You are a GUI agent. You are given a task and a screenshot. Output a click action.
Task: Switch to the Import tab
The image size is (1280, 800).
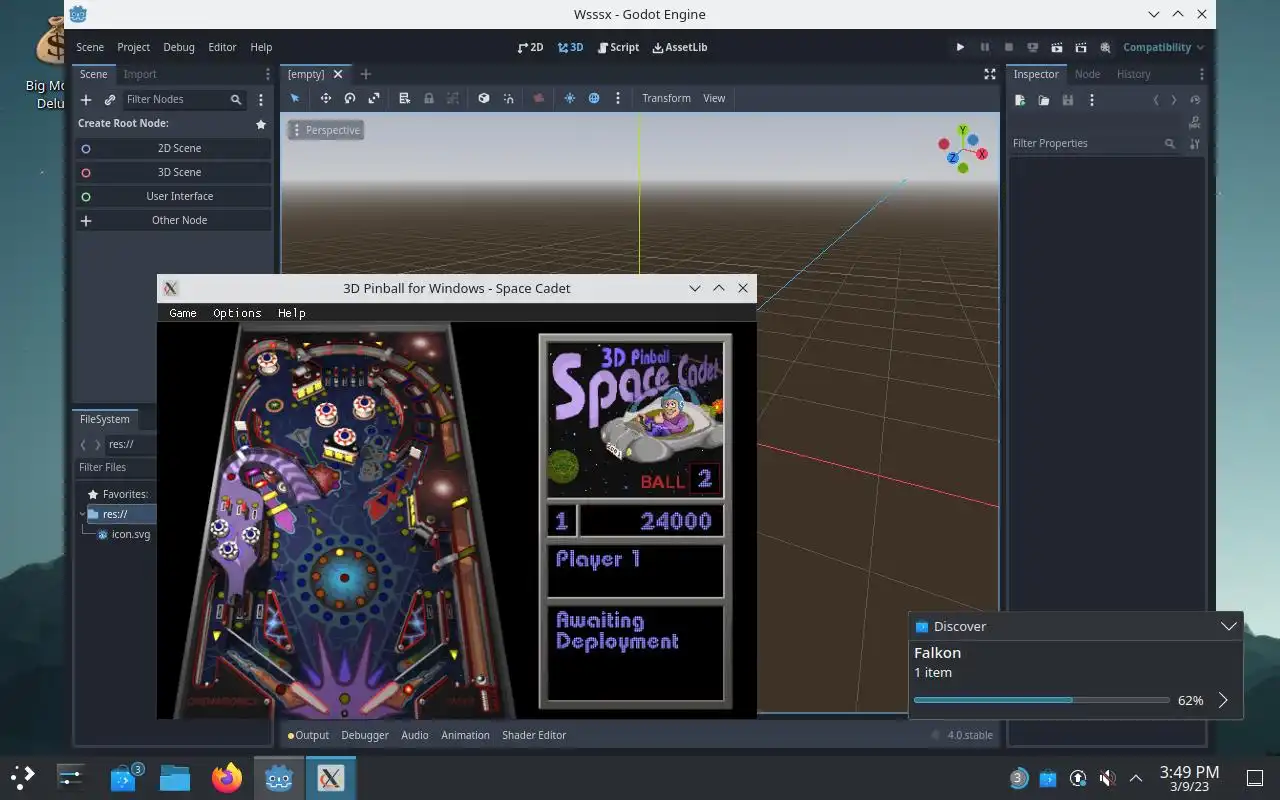pos(140,74)
